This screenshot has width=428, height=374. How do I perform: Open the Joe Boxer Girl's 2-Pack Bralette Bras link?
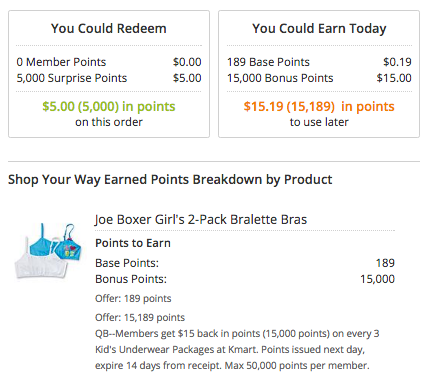point(201,220)
